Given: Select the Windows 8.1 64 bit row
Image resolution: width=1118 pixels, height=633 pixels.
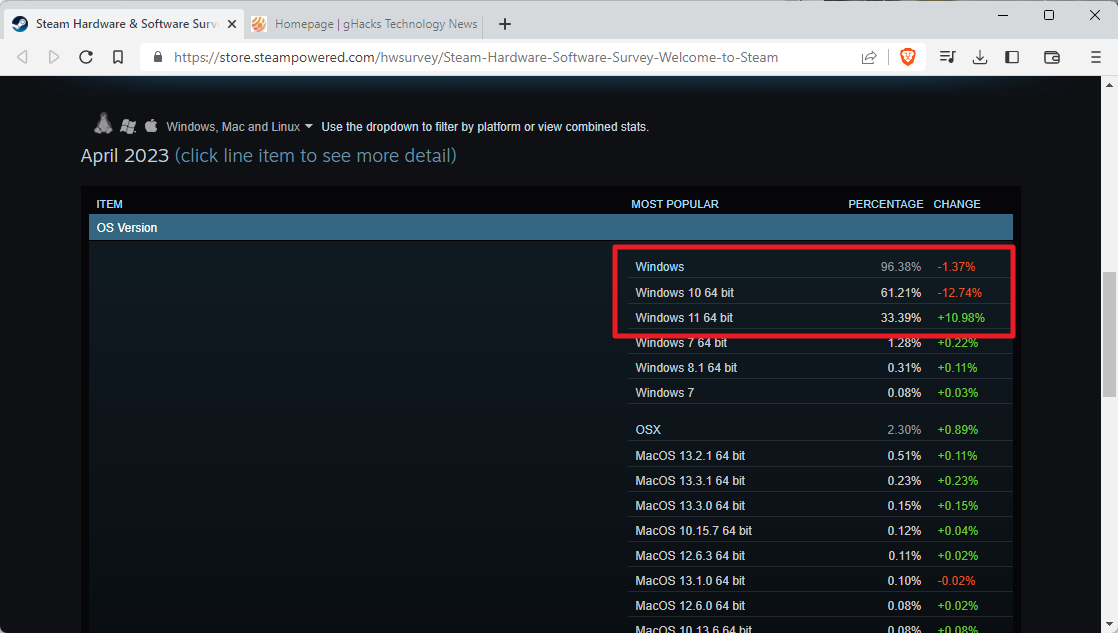Looking at the screenshot, I should click(x=820, y=368).
